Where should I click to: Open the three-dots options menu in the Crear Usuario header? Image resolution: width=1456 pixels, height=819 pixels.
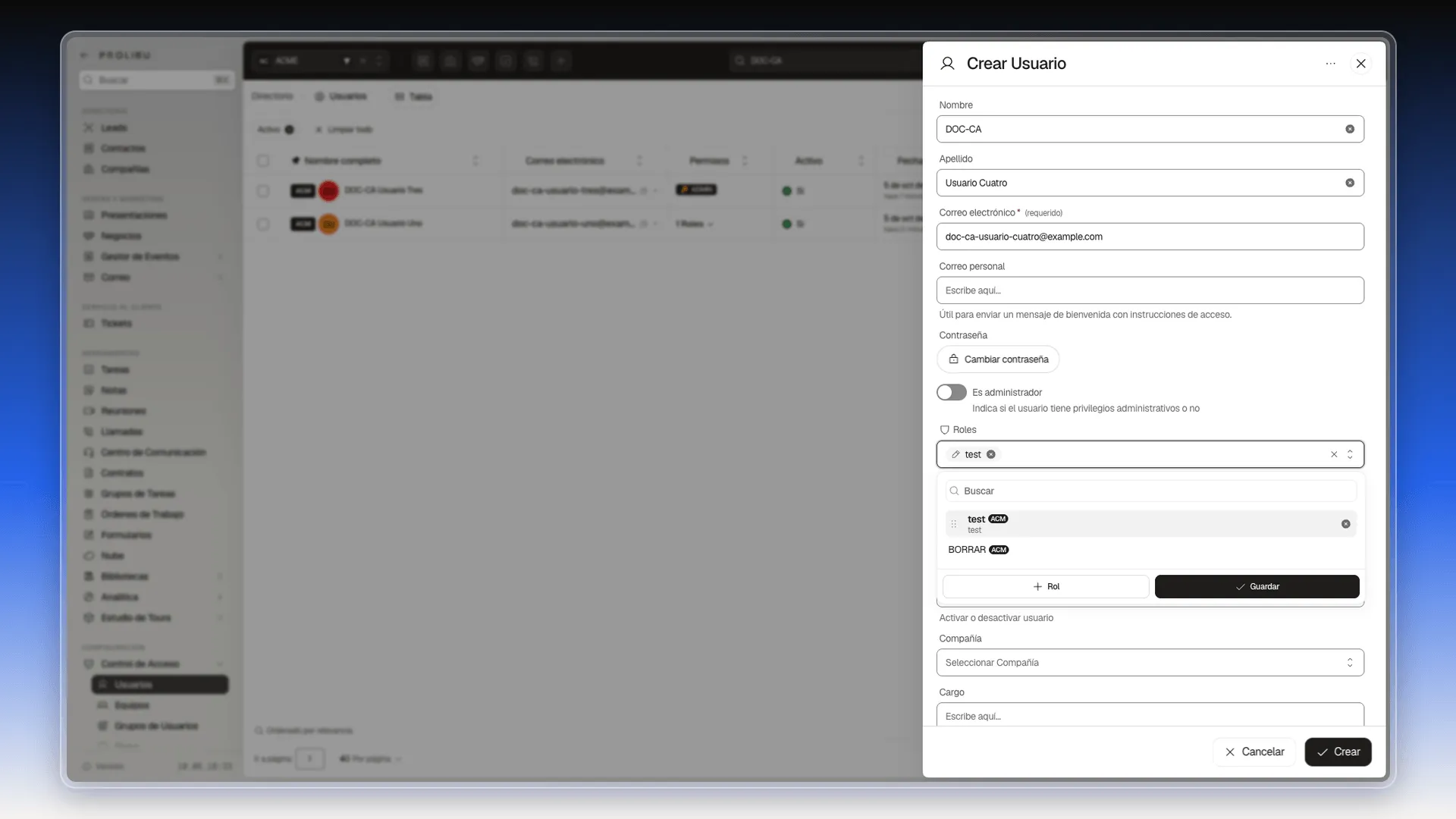pyautogui.click(x=1330, y=64)
